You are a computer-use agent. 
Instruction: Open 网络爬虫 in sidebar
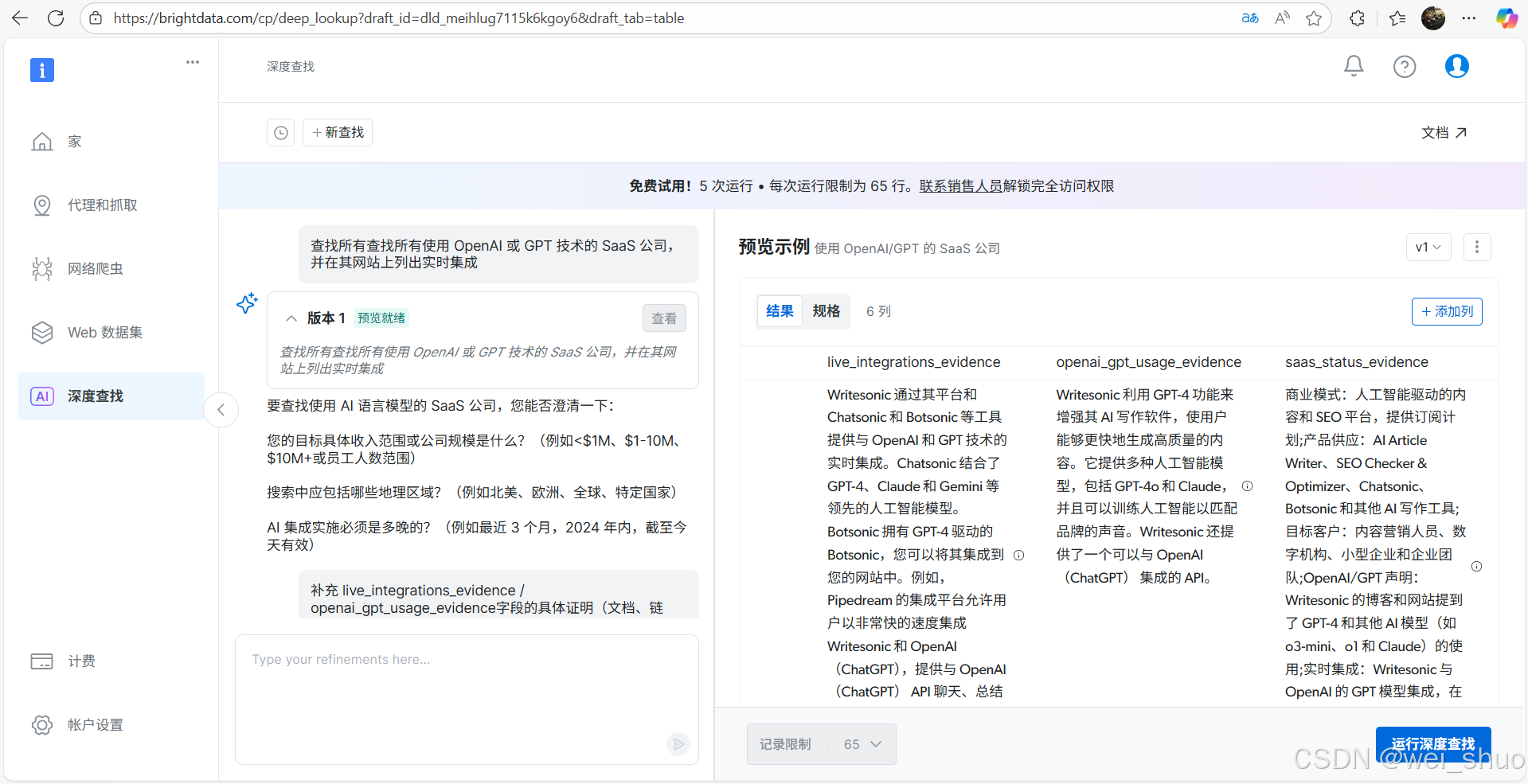coord(111,269)
